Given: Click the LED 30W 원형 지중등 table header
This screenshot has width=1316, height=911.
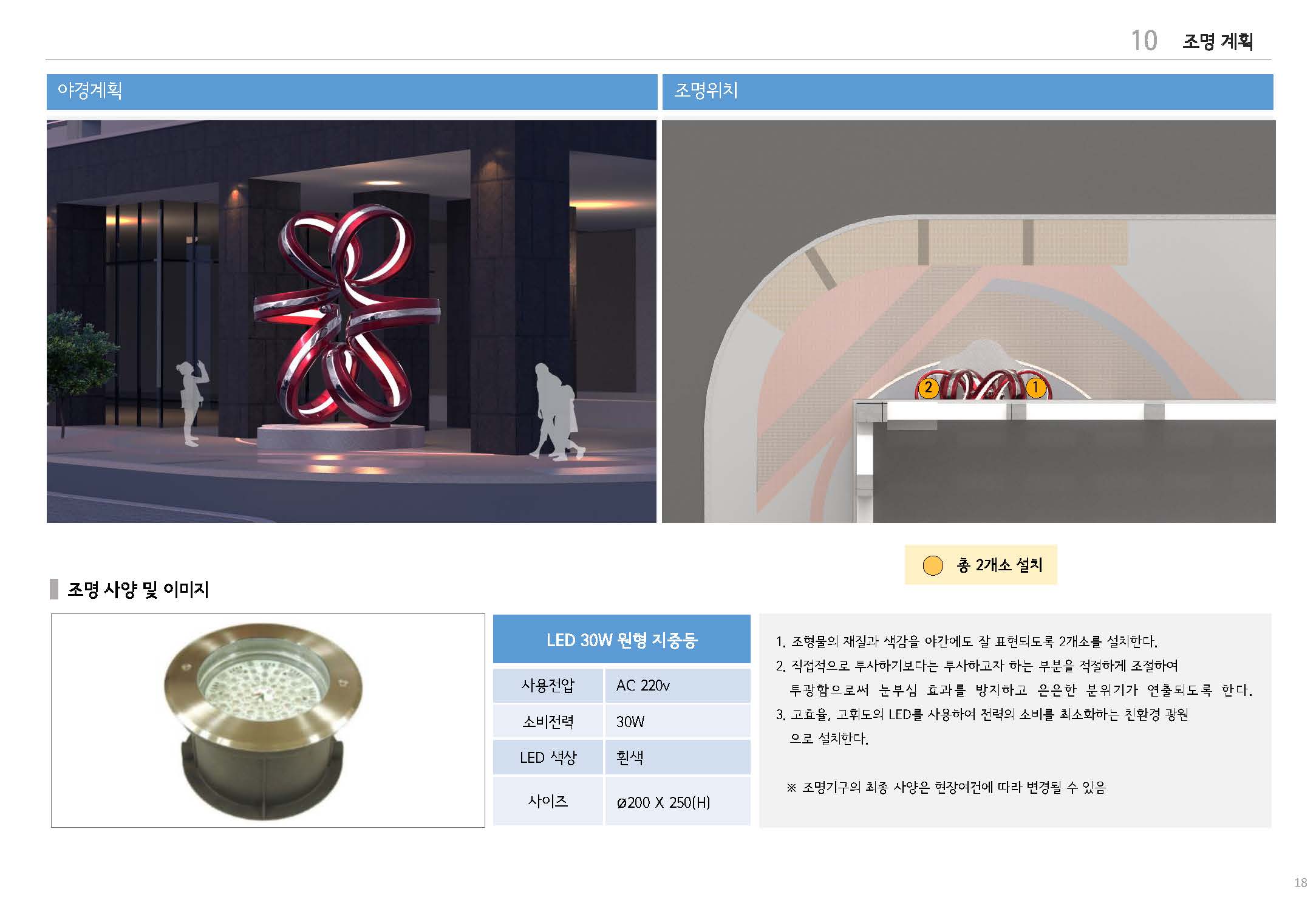Looking at the screenshot, I should coord(621,640).
